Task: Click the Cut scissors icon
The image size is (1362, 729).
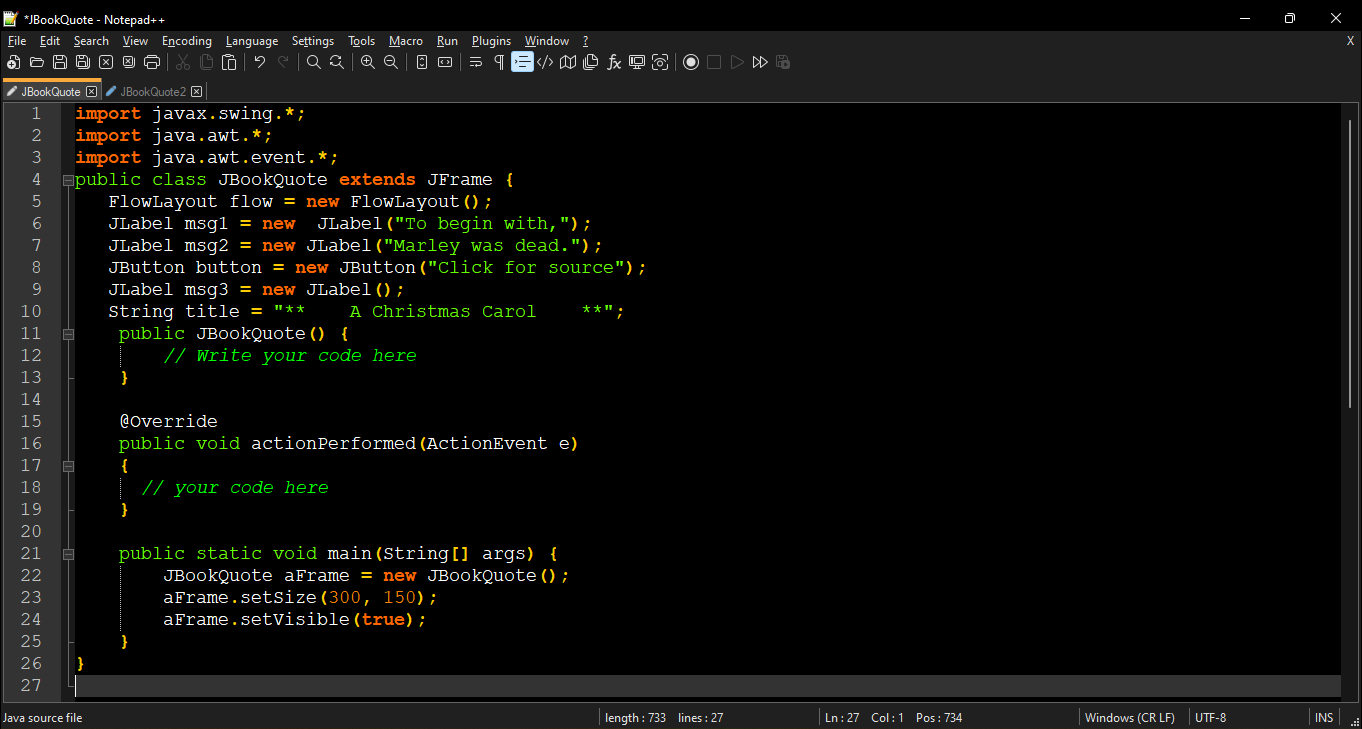Action: (183, 62)
